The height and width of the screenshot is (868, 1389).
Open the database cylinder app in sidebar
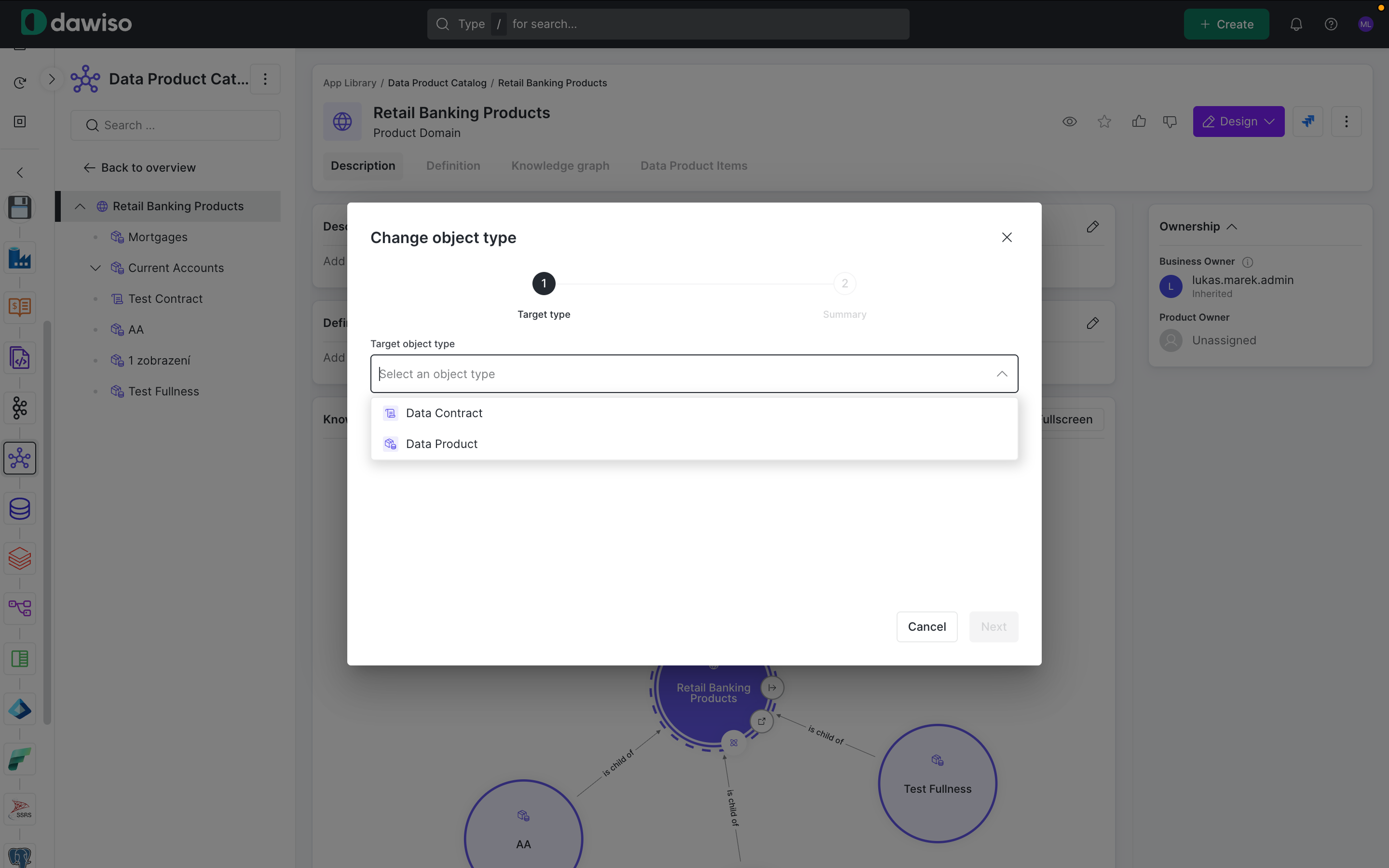pyautogui.click(x=20, y=509)
